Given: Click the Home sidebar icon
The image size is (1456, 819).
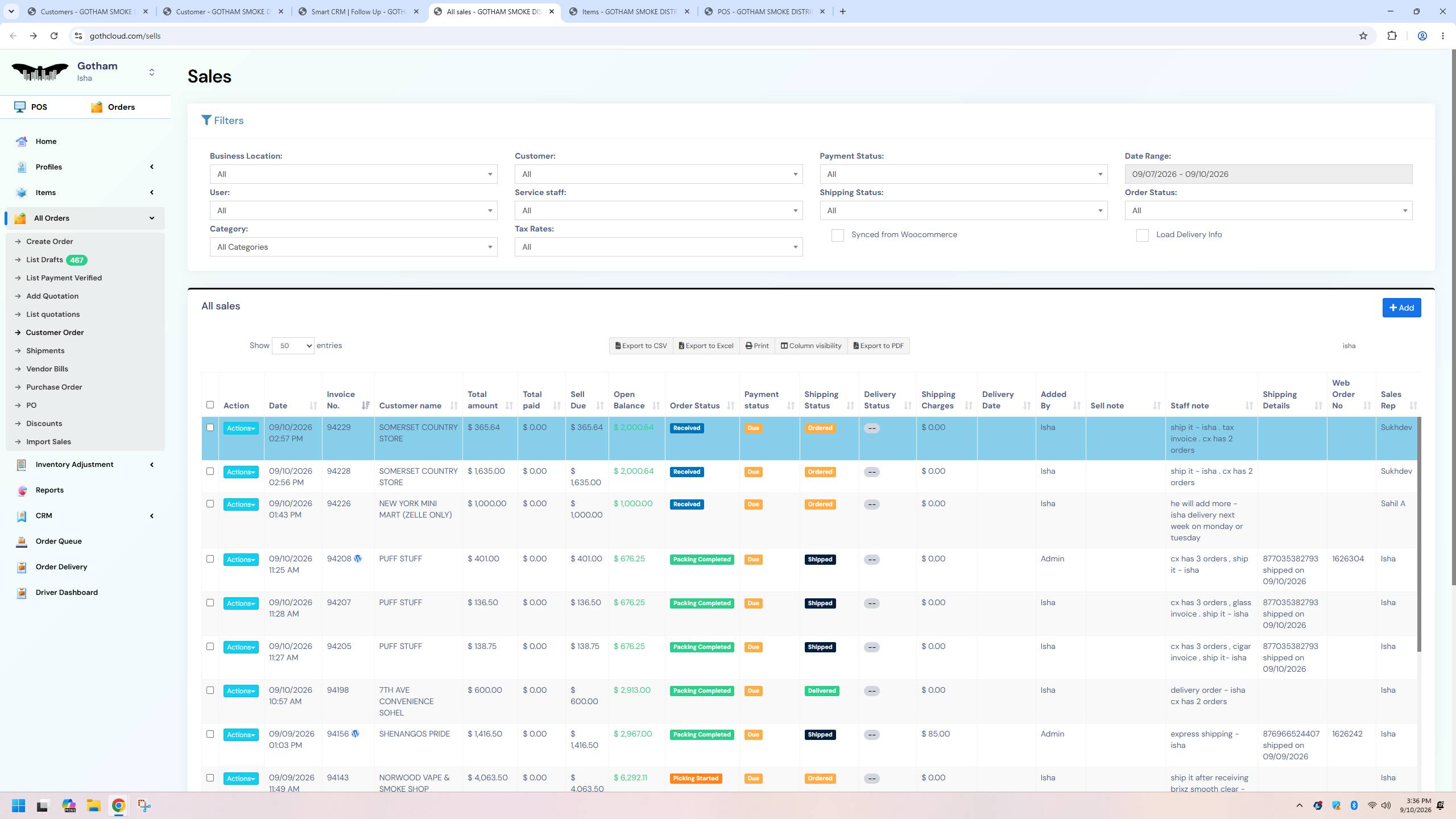Looking at the screenshot, I should (22, 142).
